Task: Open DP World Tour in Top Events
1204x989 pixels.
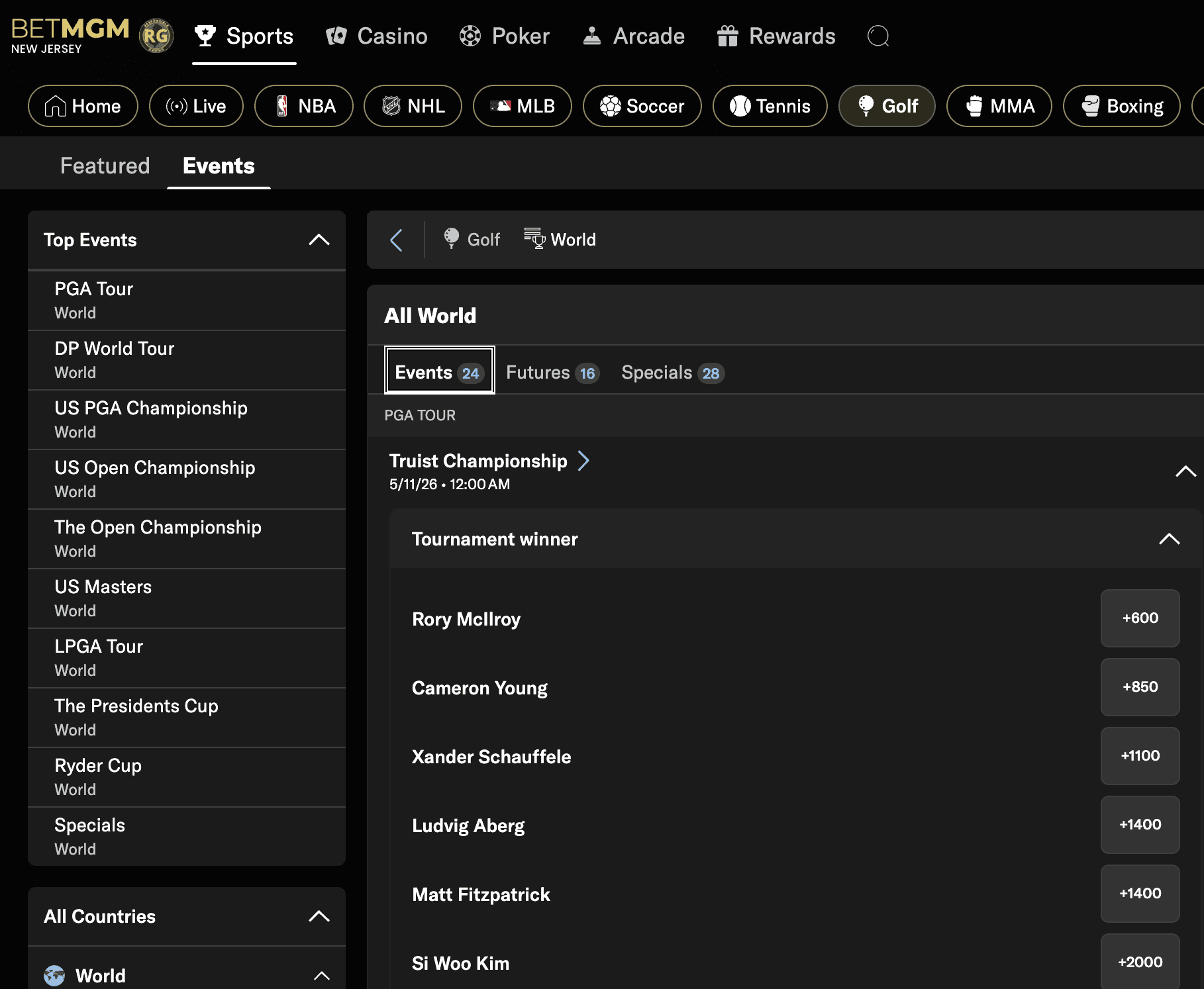Action: (x=187, y=360)
